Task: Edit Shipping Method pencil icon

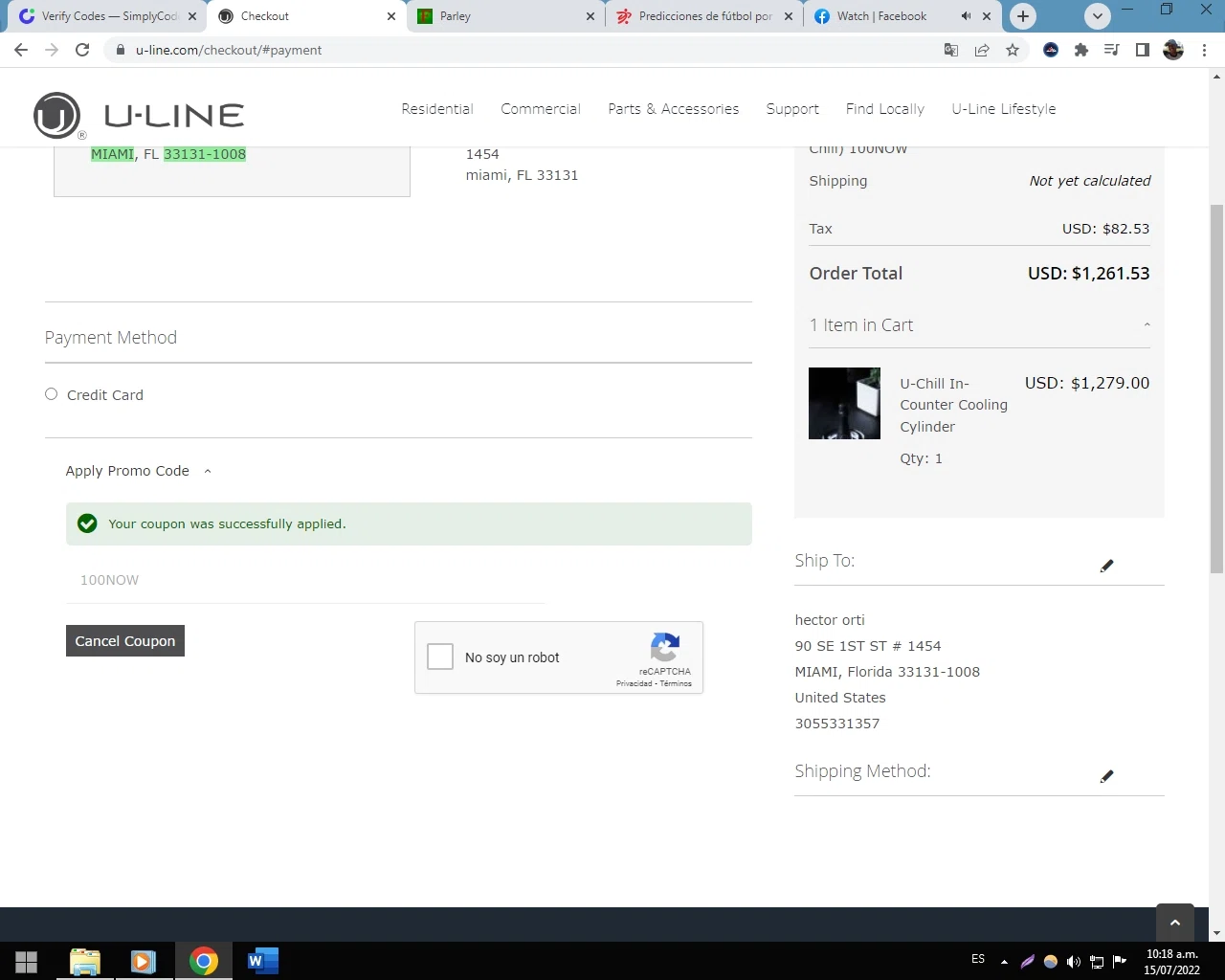Action: 1107,776
